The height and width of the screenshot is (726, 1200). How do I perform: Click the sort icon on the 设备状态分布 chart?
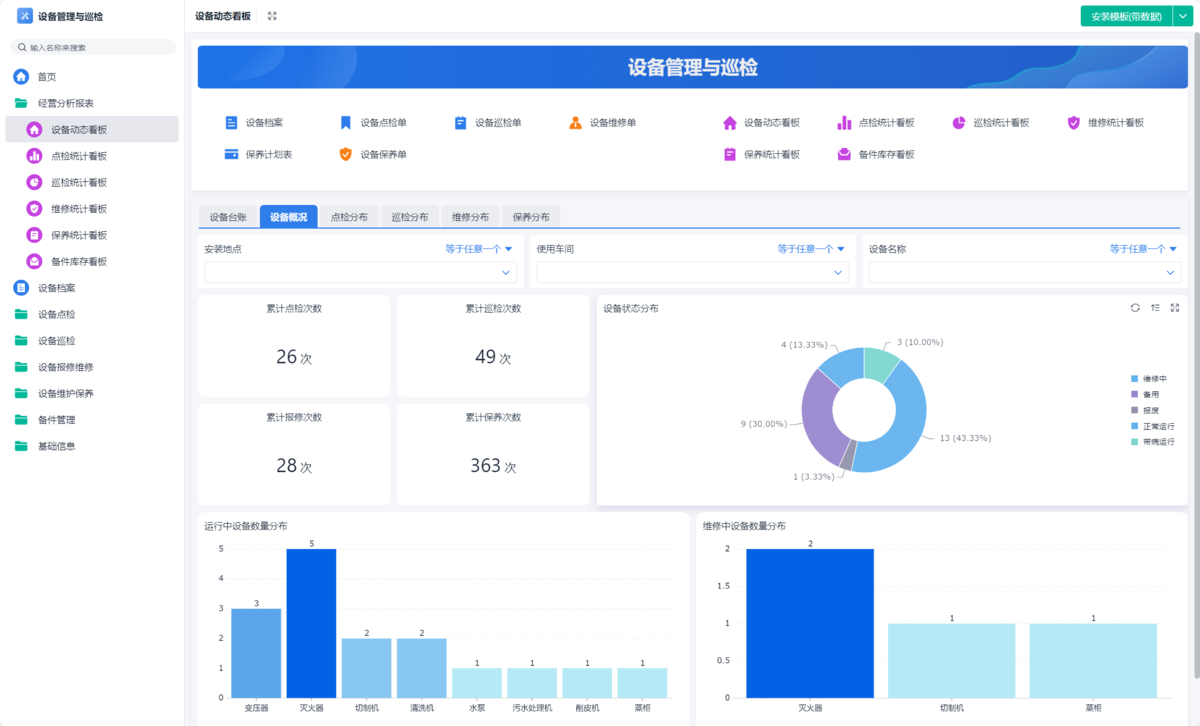click(x=1155, y=308)
